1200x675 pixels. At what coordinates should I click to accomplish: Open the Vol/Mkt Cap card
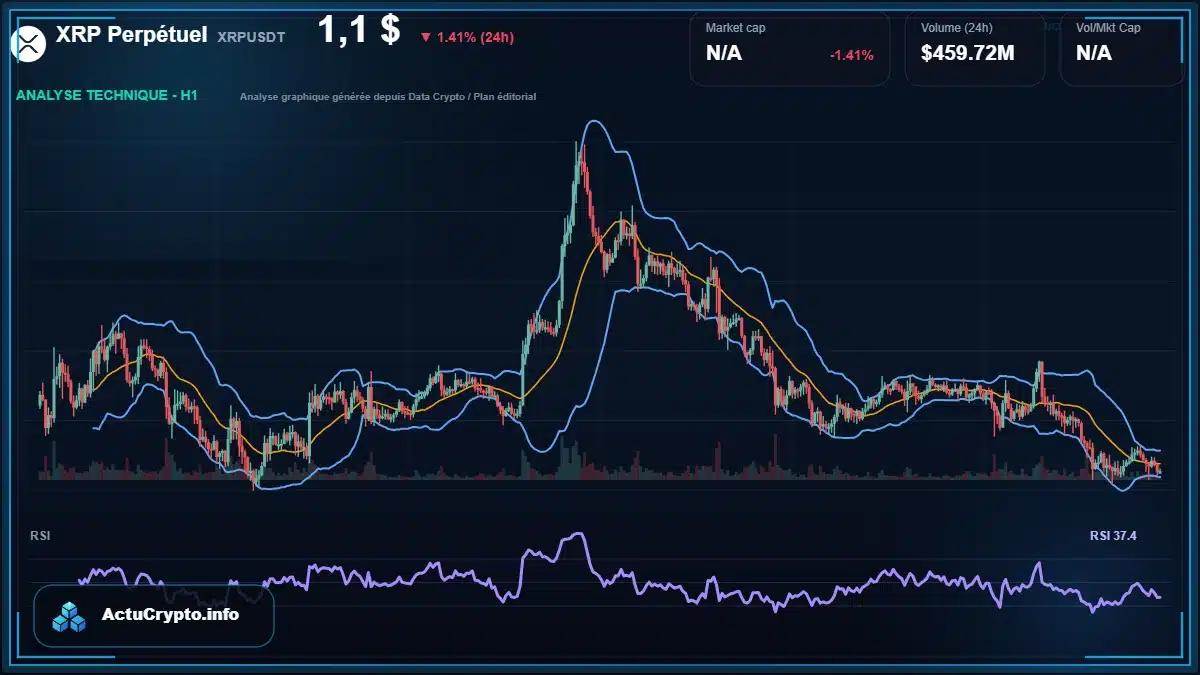[1122, 49]
